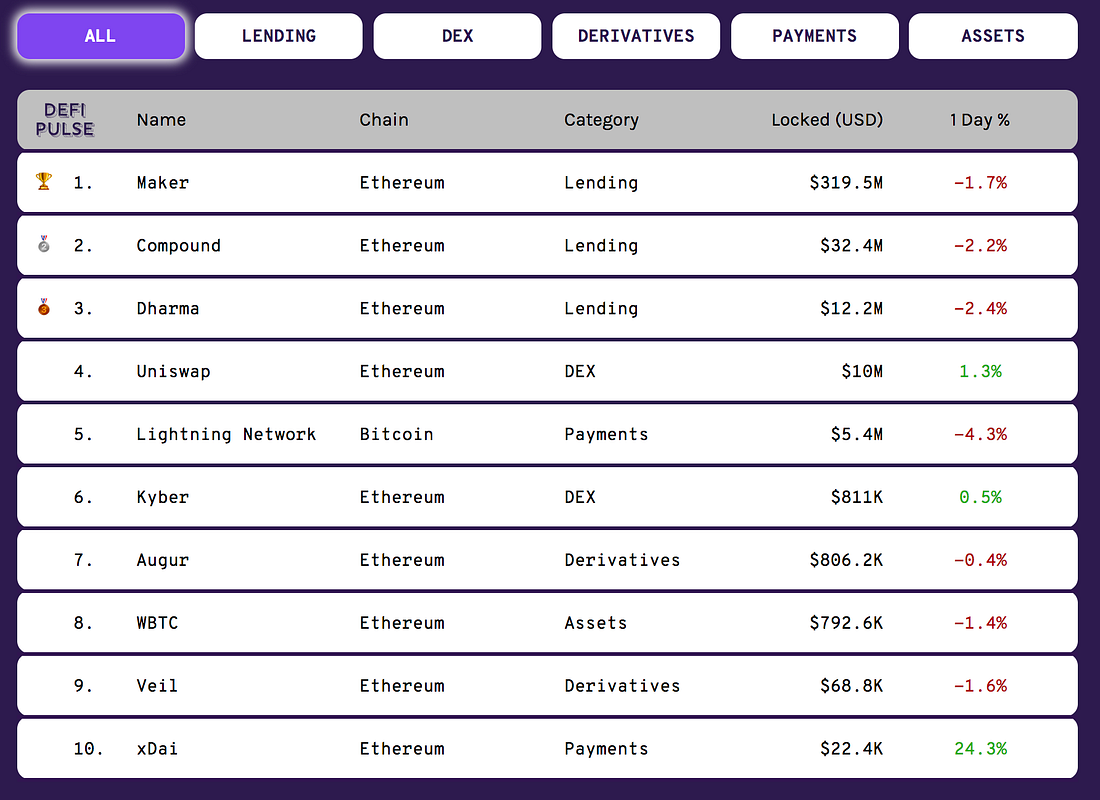The image size is (1100, 800).
Task: Switch to the LENDING tab
Action: 279,36
